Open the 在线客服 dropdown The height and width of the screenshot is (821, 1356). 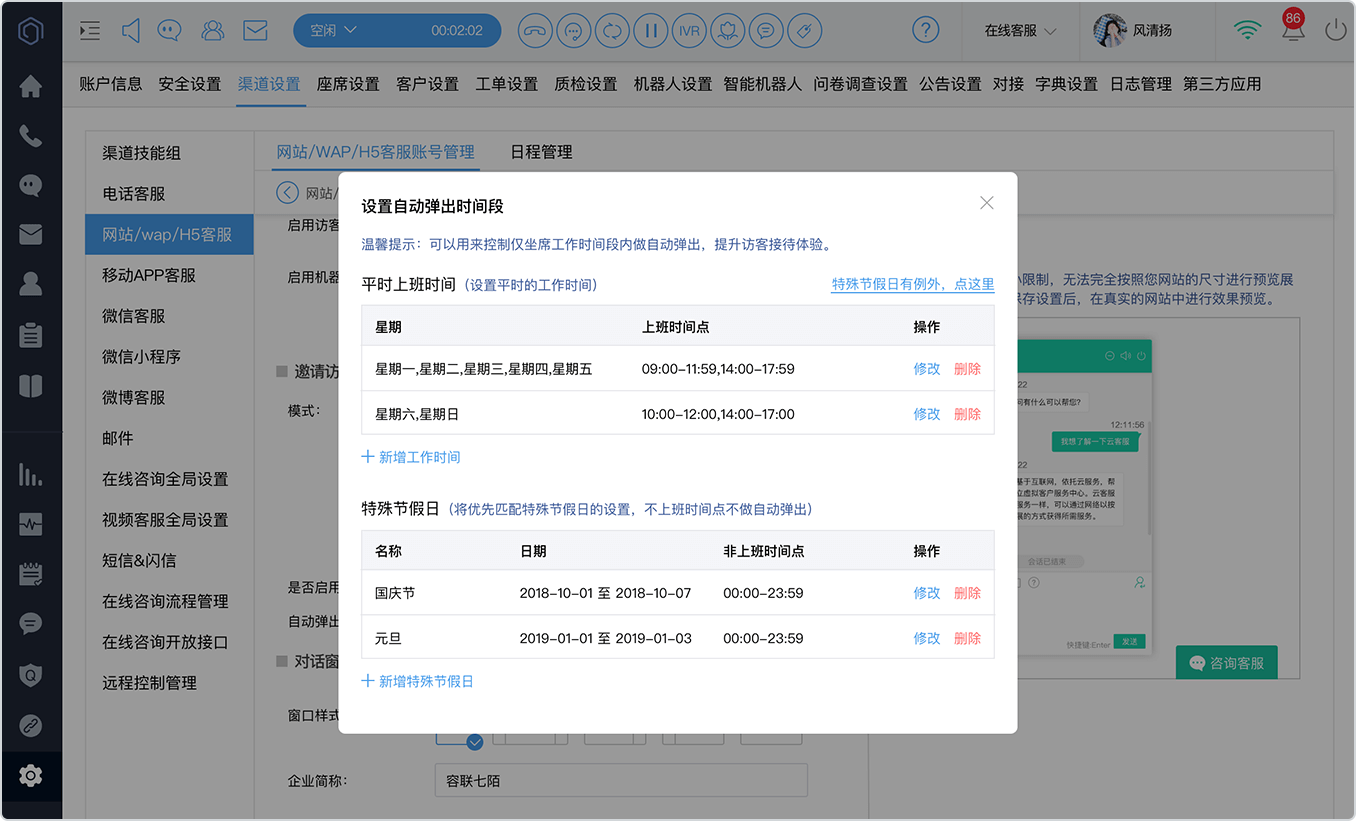pos(1020,31)
